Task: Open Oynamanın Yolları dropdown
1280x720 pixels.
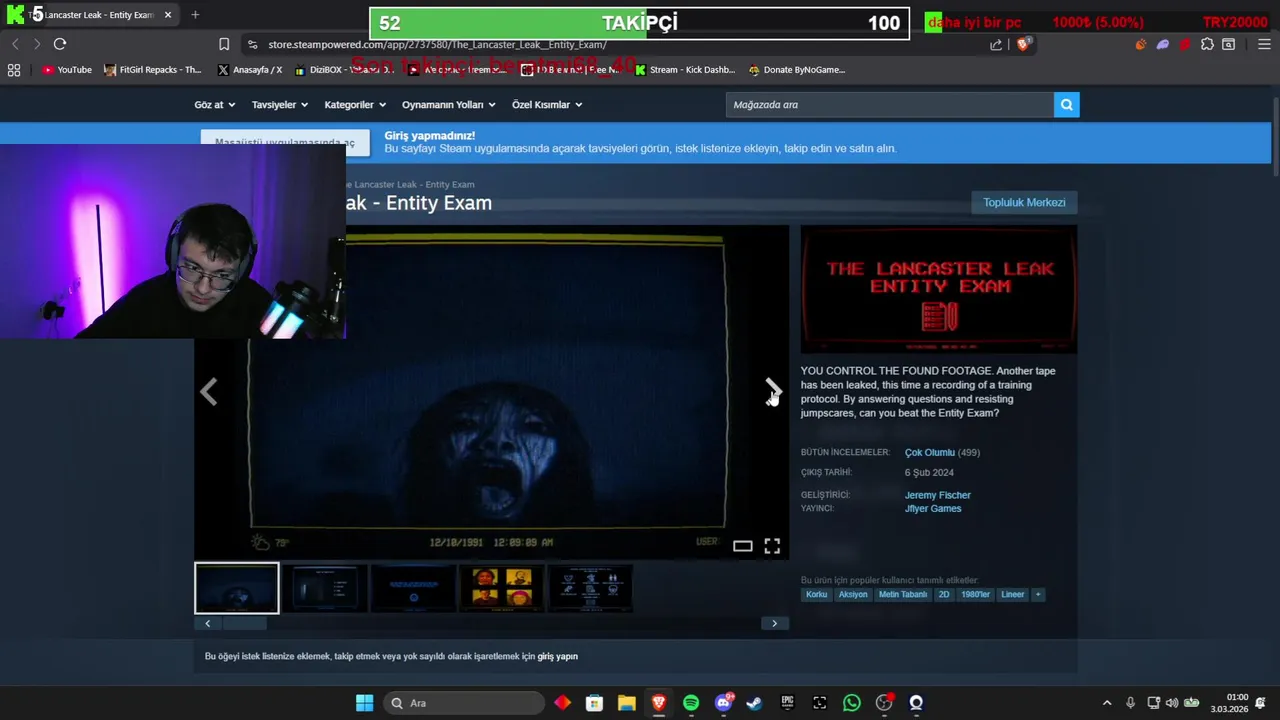Action: point(449,105)
